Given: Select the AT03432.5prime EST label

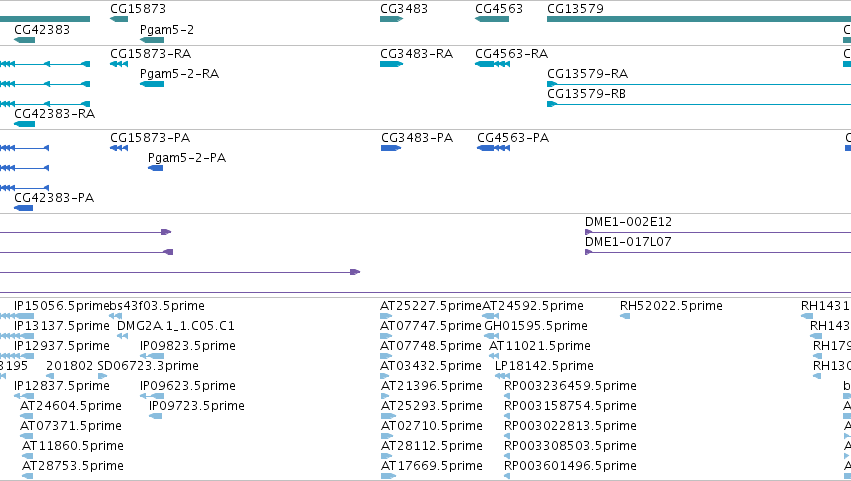Looking at the screenshot, I should click(x=430, y=365).
